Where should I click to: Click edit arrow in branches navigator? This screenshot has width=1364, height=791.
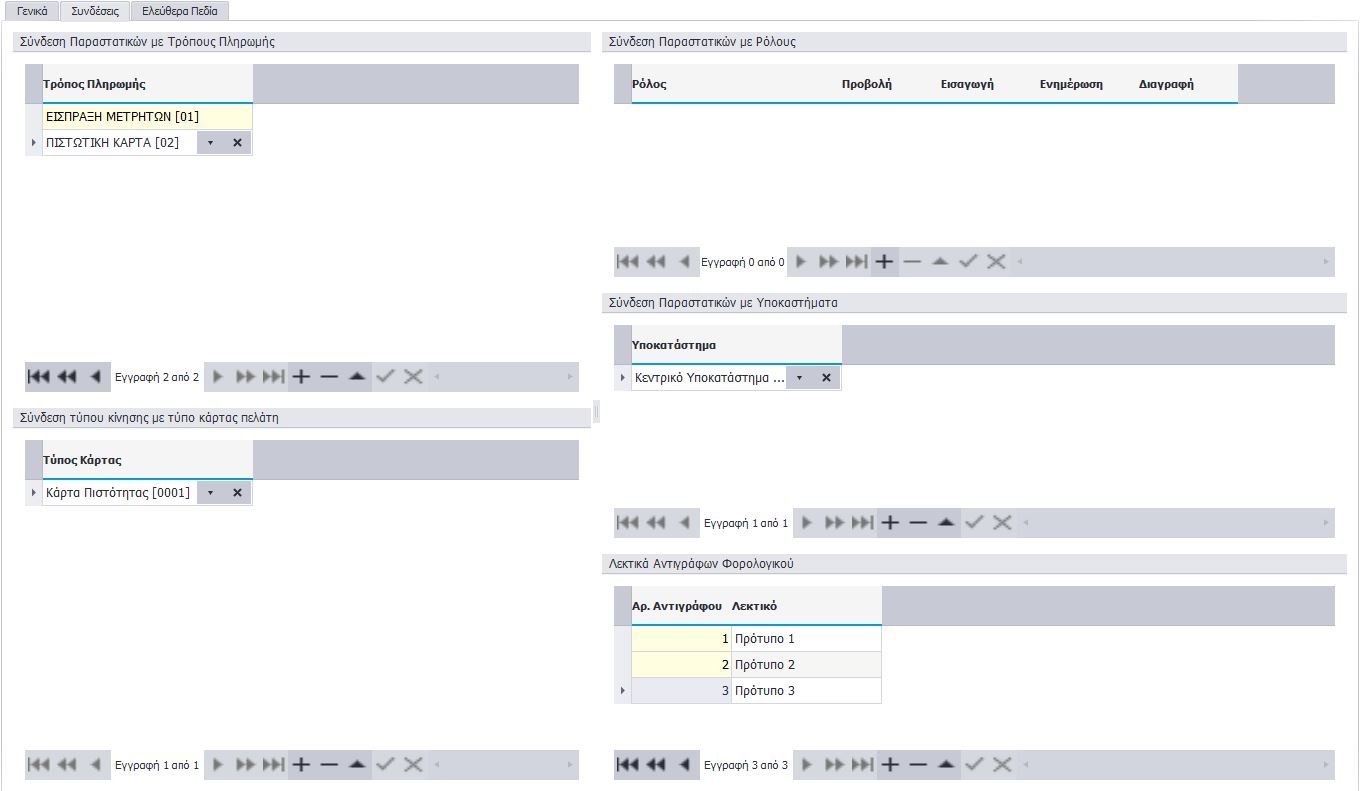click(946, 522)
